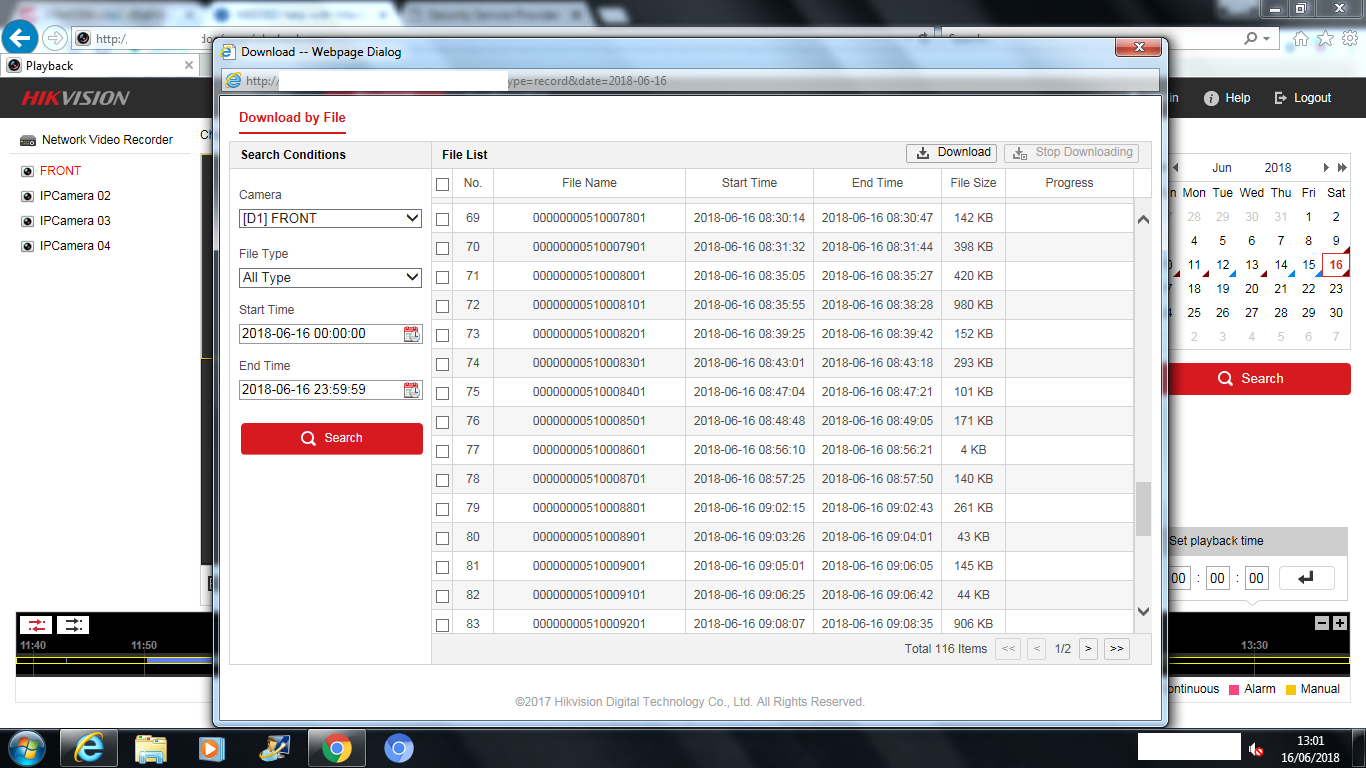
Task: Switch to the Download by File tab
Action: click(x=292, y=118)
